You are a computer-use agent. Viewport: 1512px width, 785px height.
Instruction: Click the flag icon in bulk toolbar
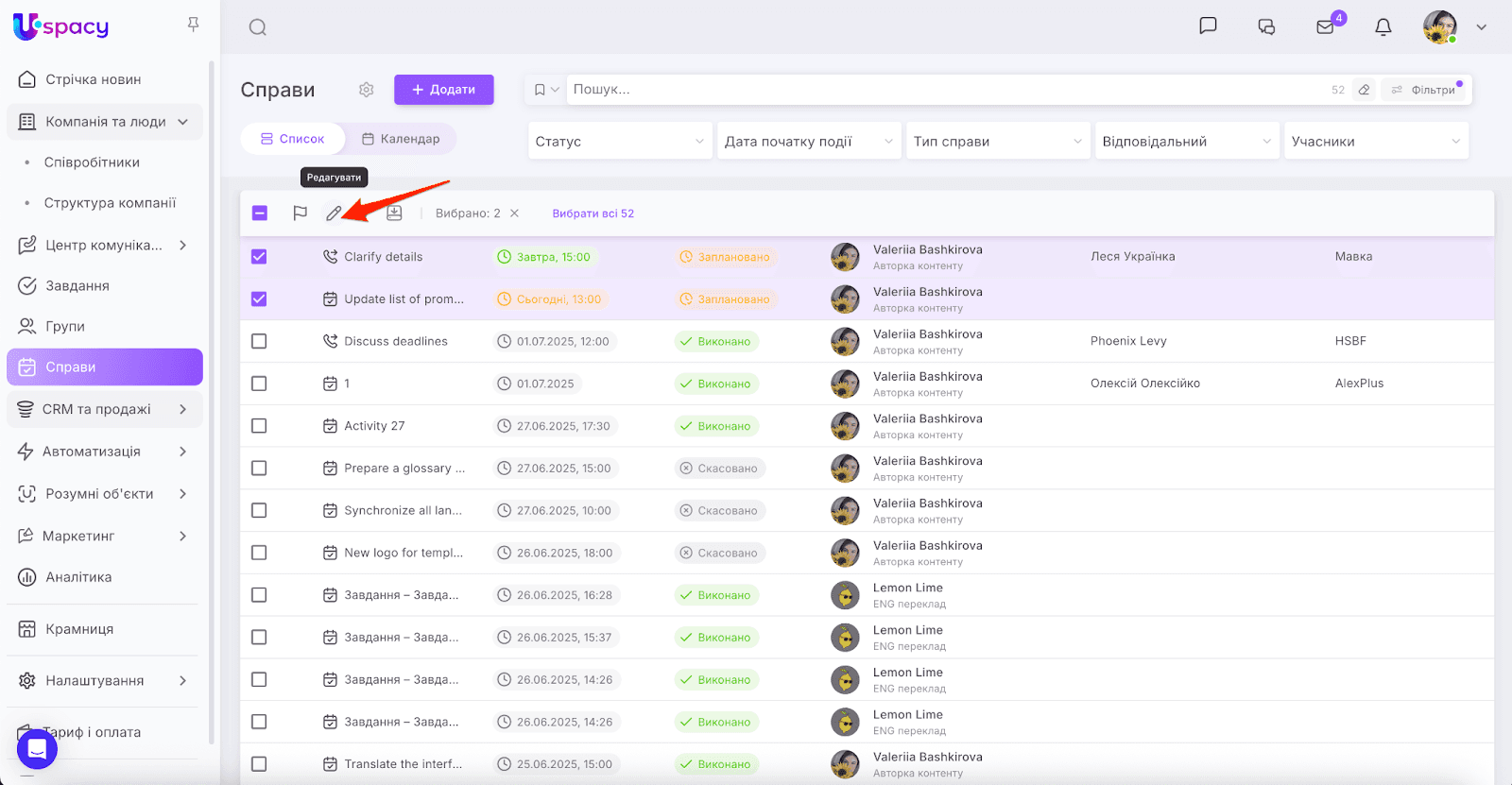[x=300, y=213]
